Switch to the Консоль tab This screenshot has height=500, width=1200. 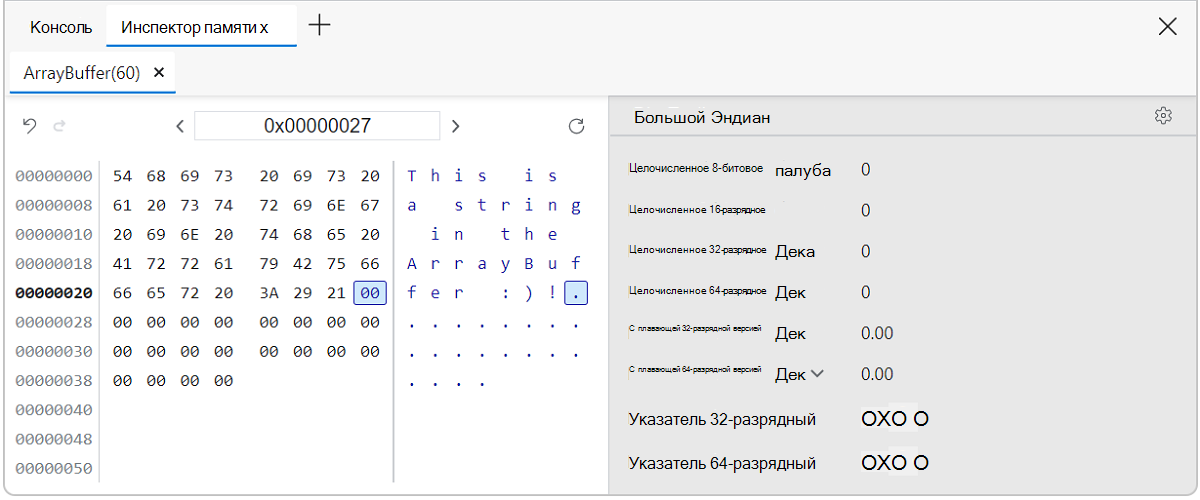click(61, 27)
